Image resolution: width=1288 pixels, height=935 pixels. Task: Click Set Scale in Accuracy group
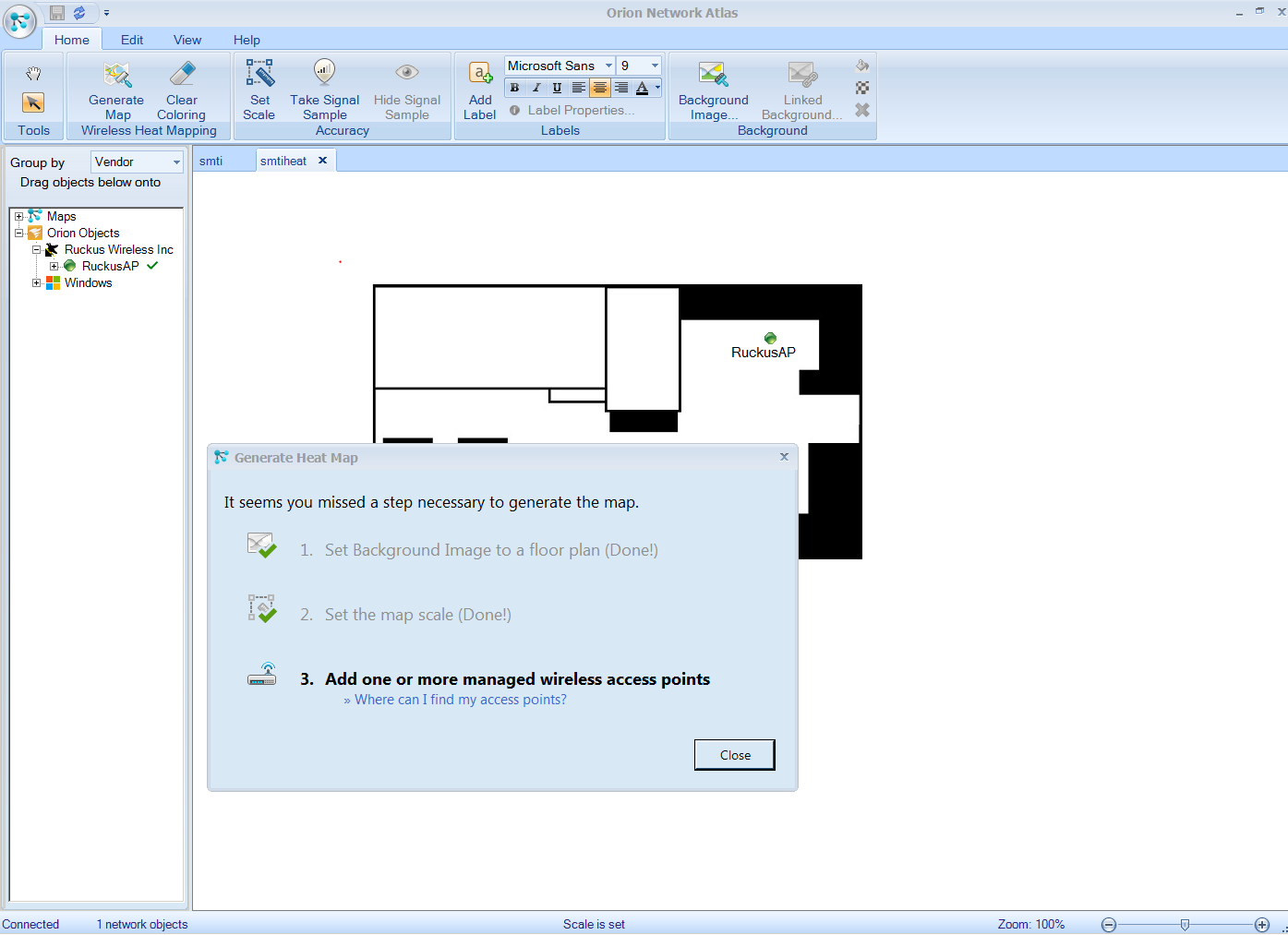pyautogui.click(x=259, y=90)
